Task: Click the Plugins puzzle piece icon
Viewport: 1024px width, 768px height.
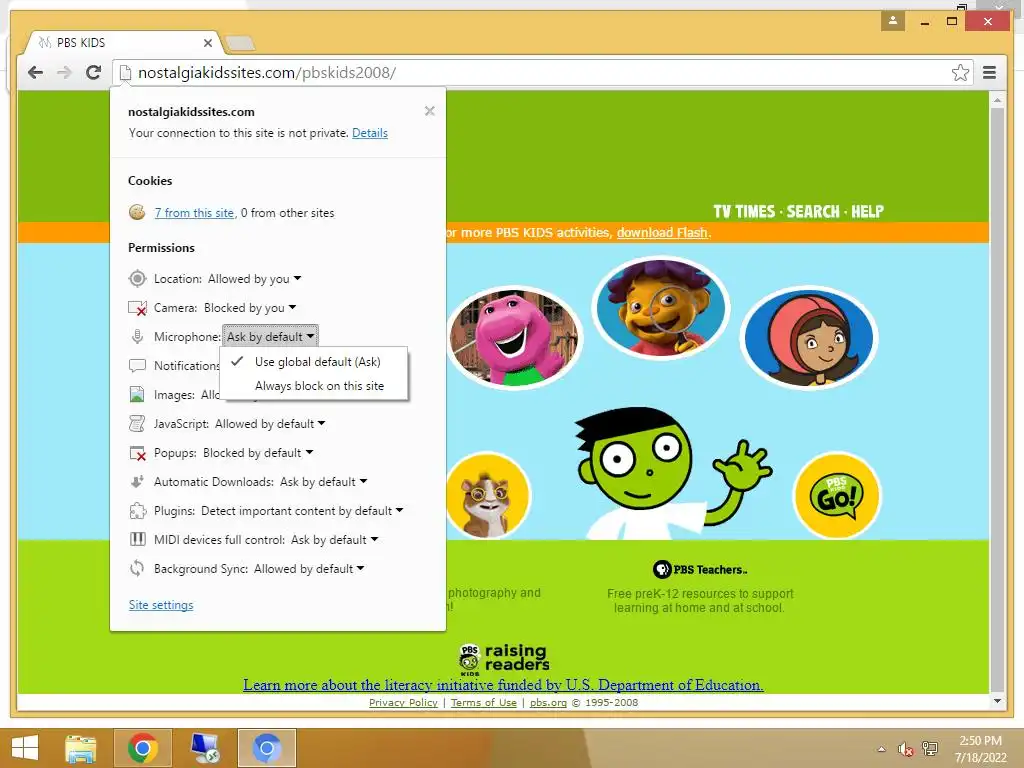Action: click(137, 511)
